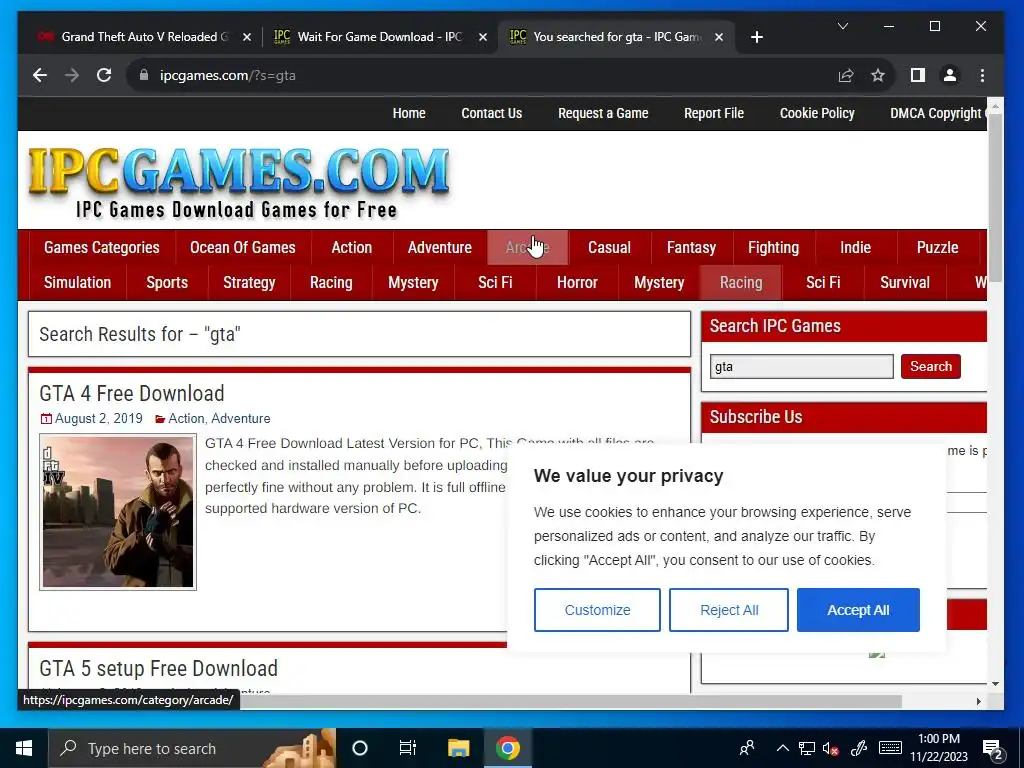The image size is (1024, 768).
Task: Click the red Search button
Action: [x=931, y=366]
